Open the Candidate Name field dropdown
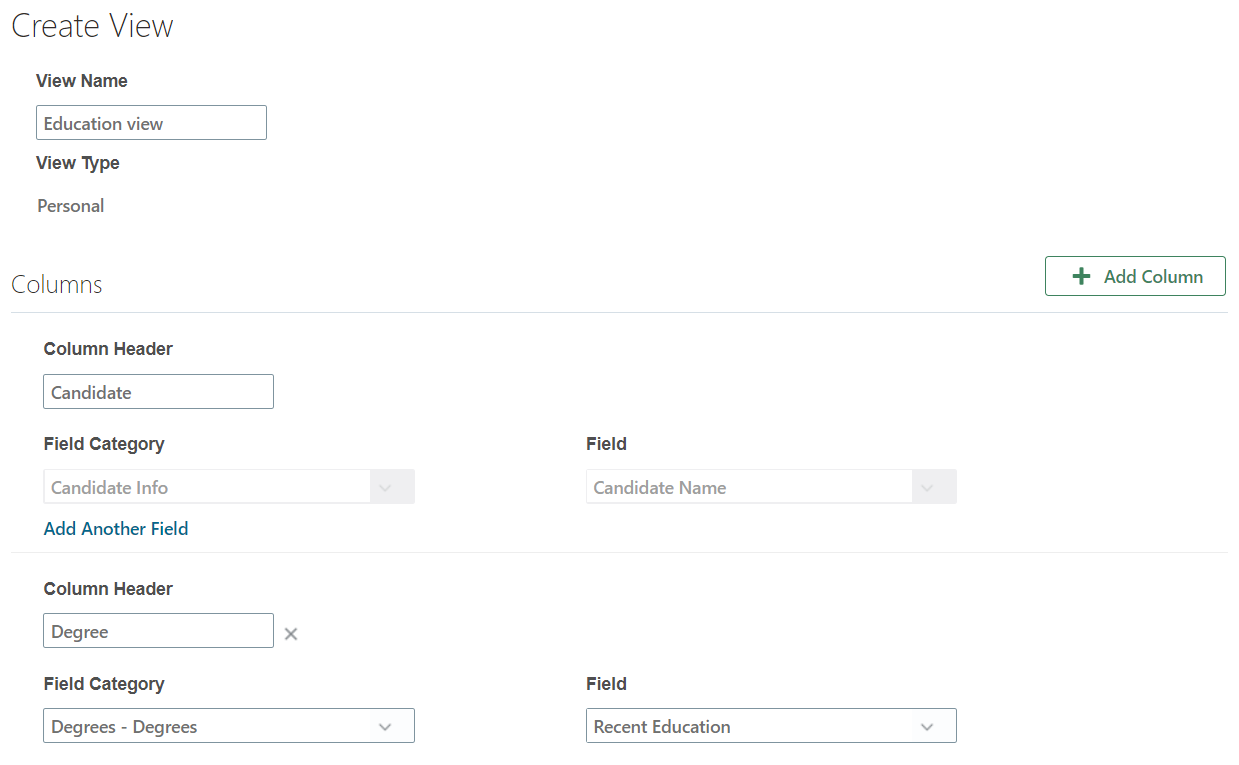 (x=750, y=488)
